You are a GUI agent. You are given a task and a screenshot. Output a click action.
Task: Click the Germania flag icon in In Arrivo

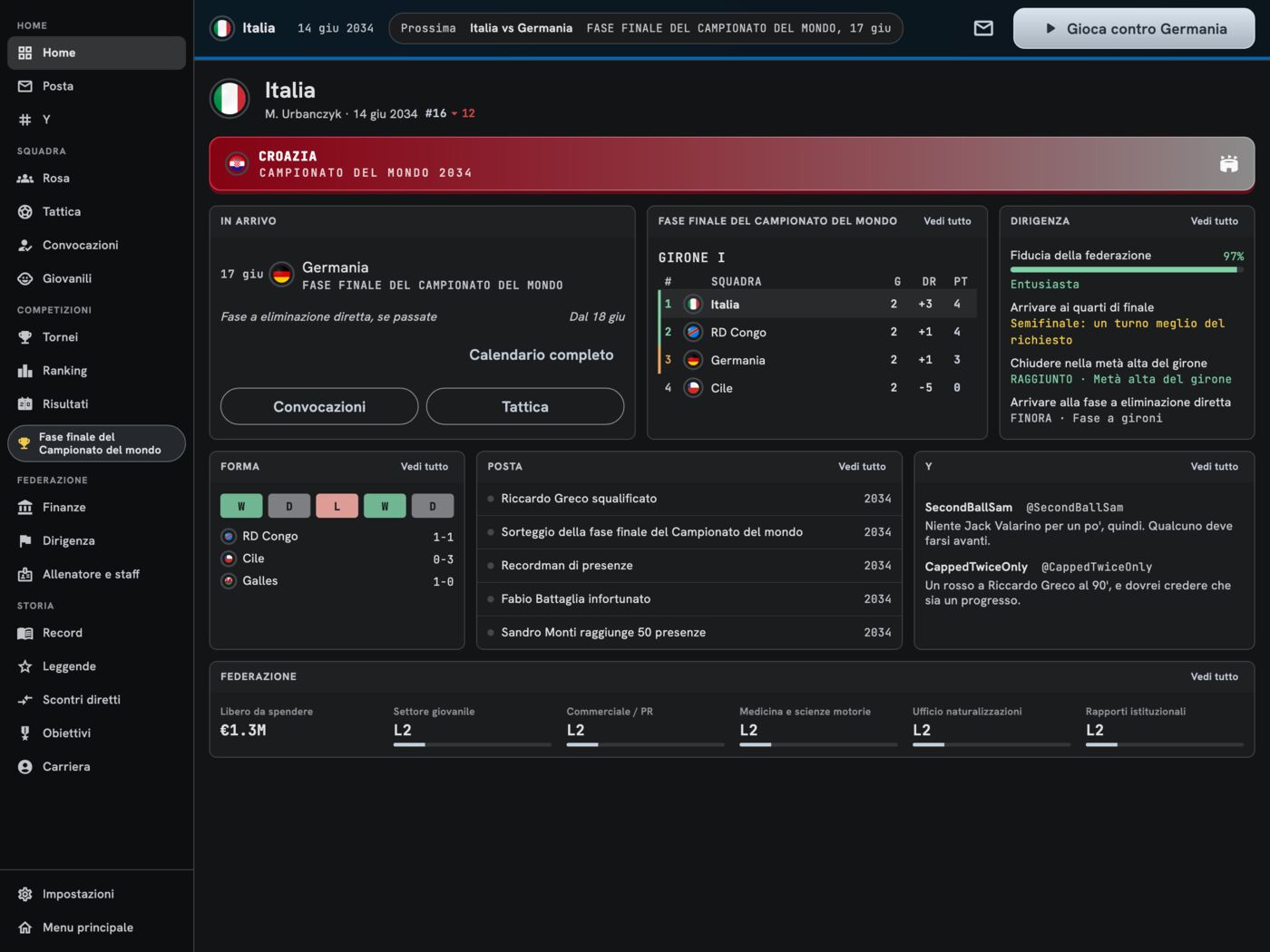coord(282,274)
